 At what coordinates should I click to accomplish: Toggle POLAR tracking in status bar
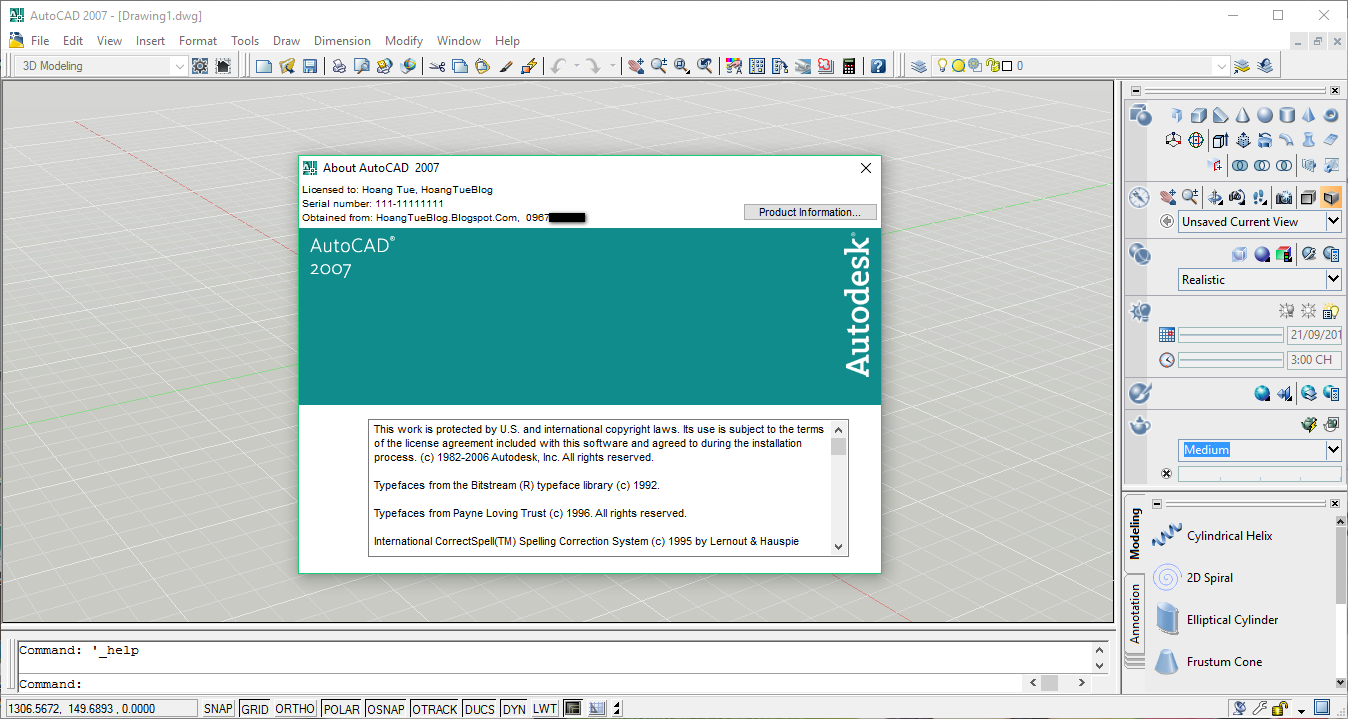tap(342, 709)
